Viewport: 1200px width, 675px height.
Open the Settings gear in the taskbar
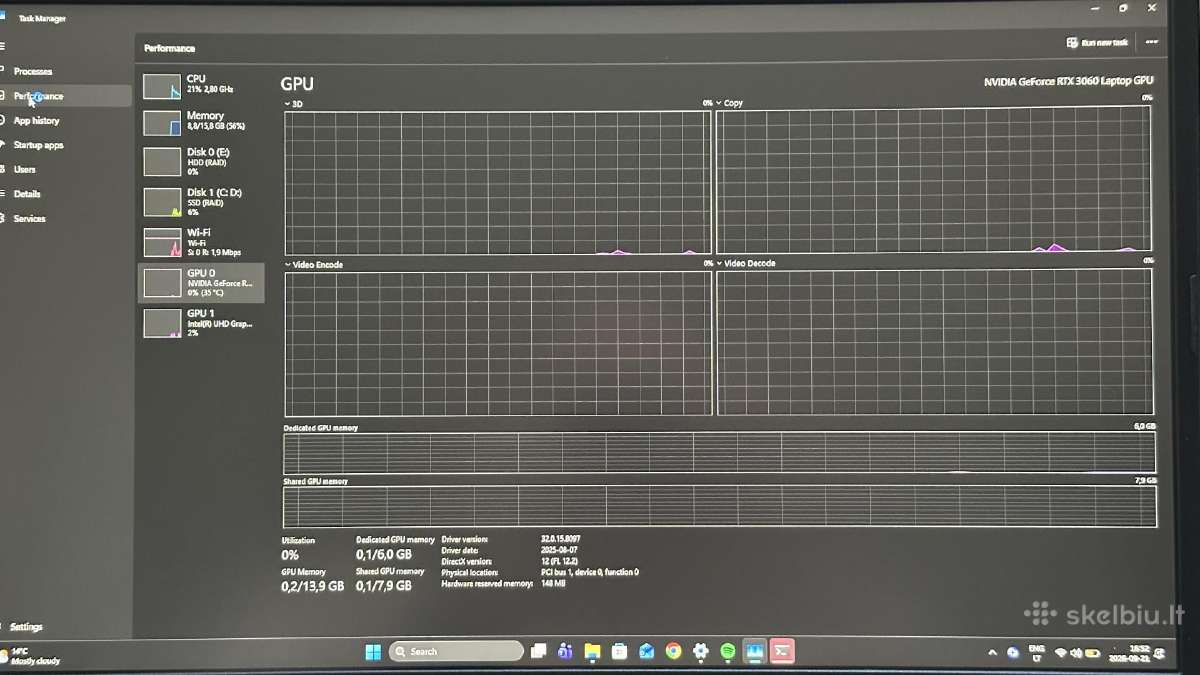[x=701, y=651]
